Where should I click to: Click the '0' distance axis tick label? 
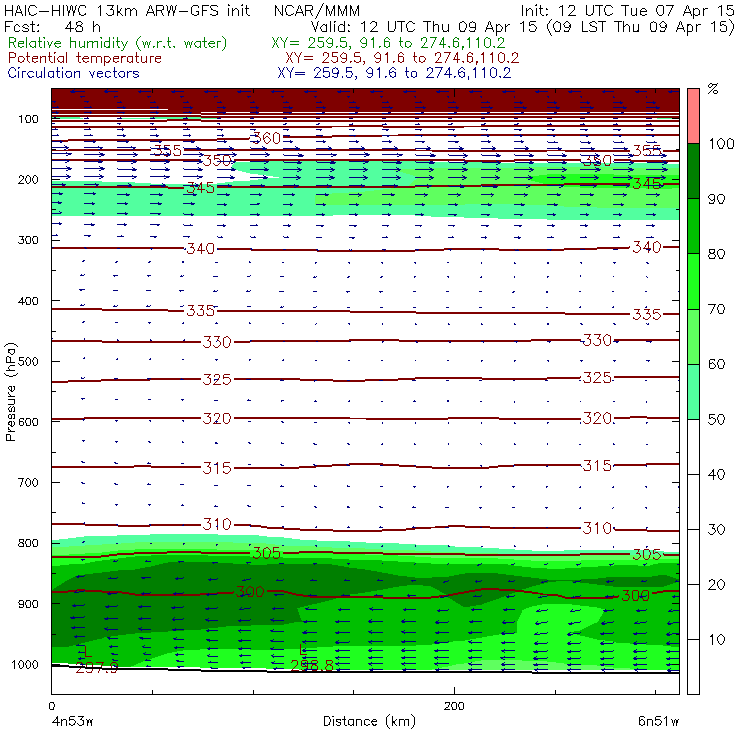click(x=51, y=706)
